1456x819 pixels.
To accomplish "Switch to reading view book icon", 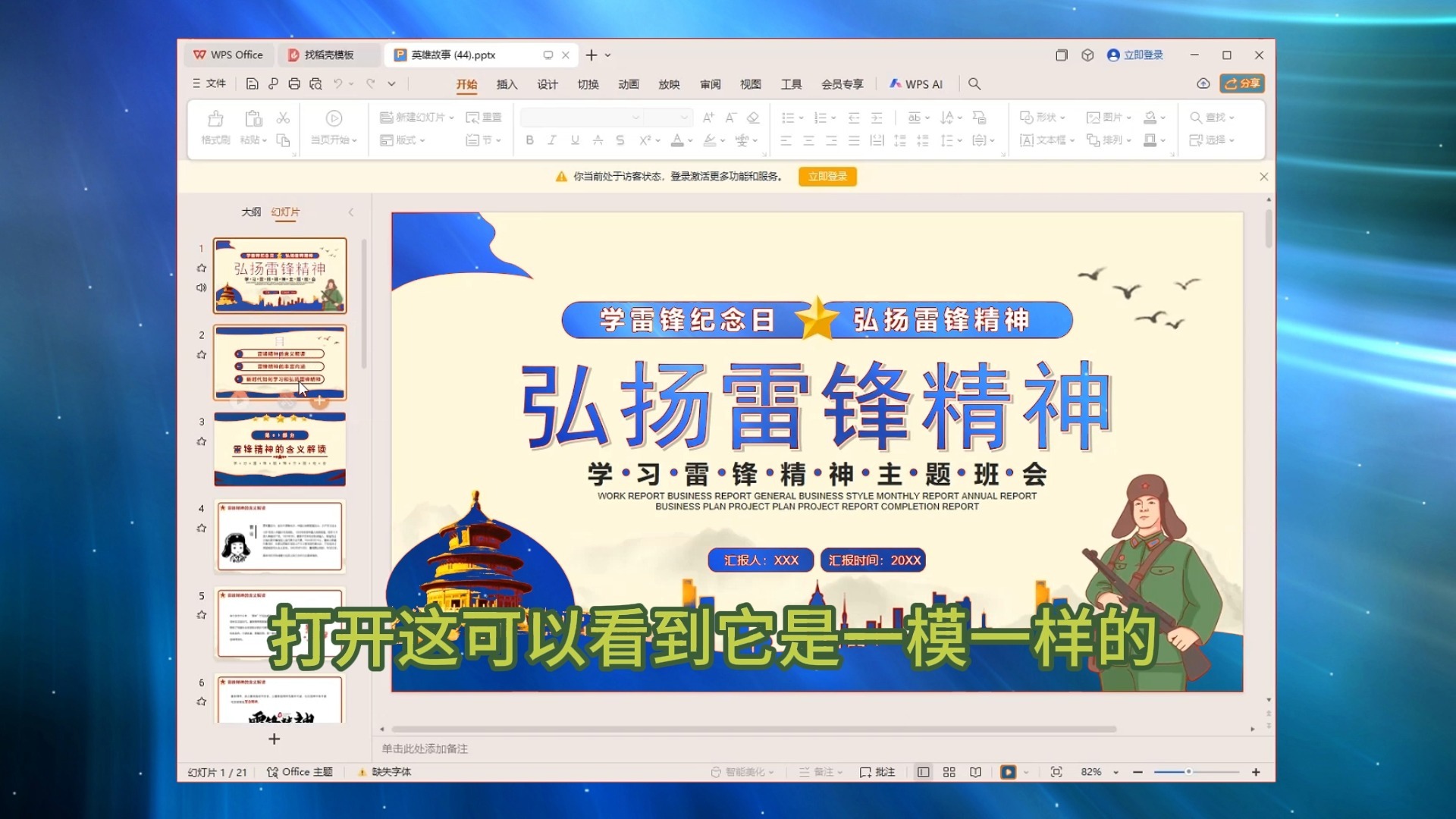I will [x=975, y=772].
